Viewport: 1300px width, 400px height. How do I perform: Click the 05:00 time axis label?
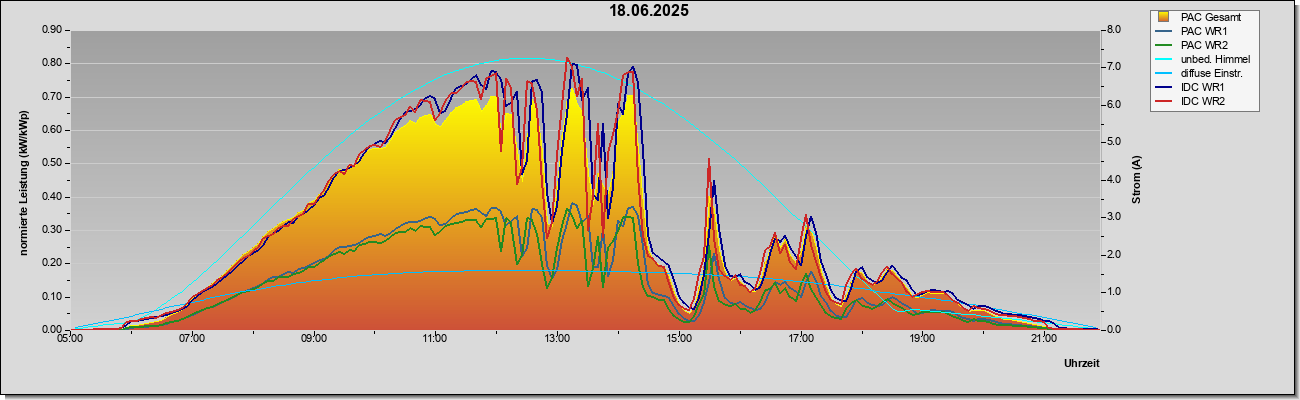[x=70, y=340]
